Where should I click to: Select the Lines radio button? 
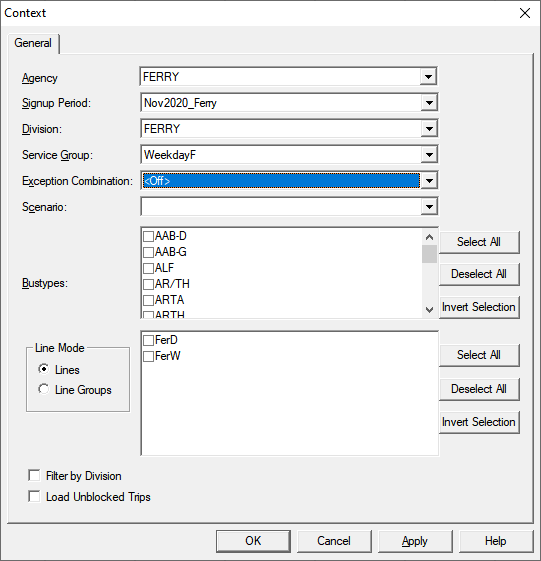[44, 369]
